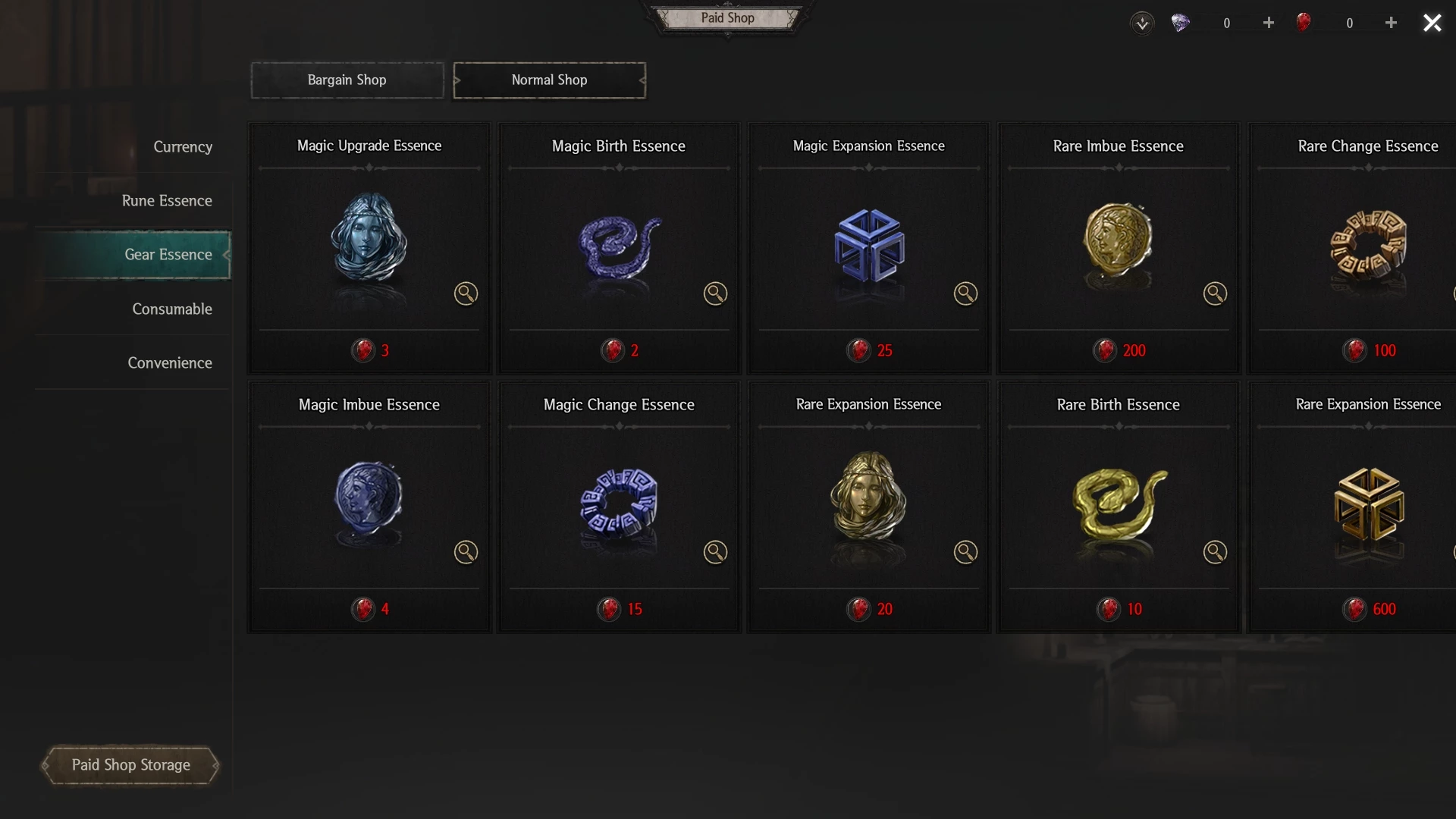Expand the round dropdown arrow near currencies
This screenshot has height=819, width=1456.
coord(1142,23)
